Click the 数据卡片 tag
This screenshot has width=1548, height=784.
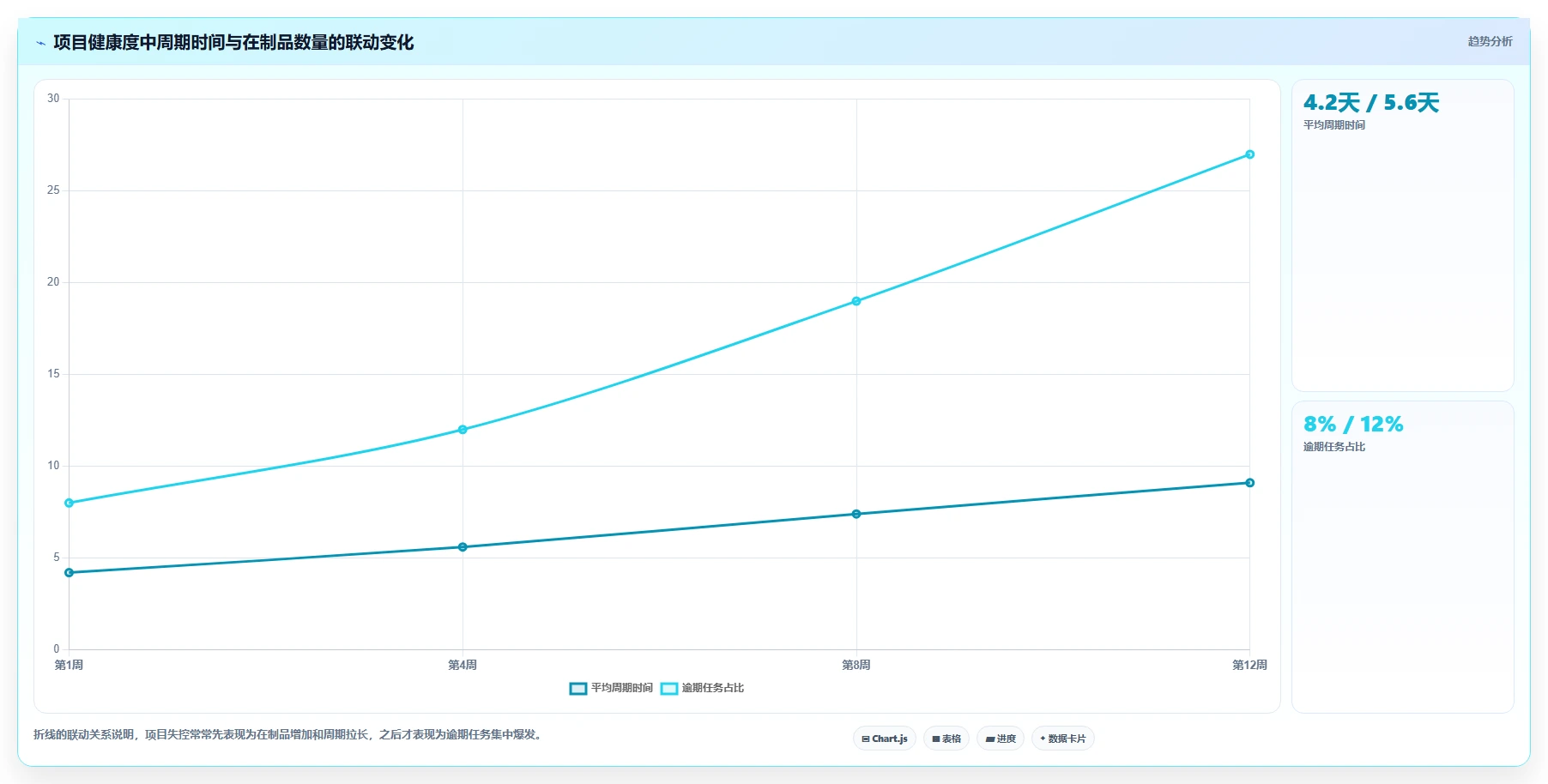(1063, 739)
